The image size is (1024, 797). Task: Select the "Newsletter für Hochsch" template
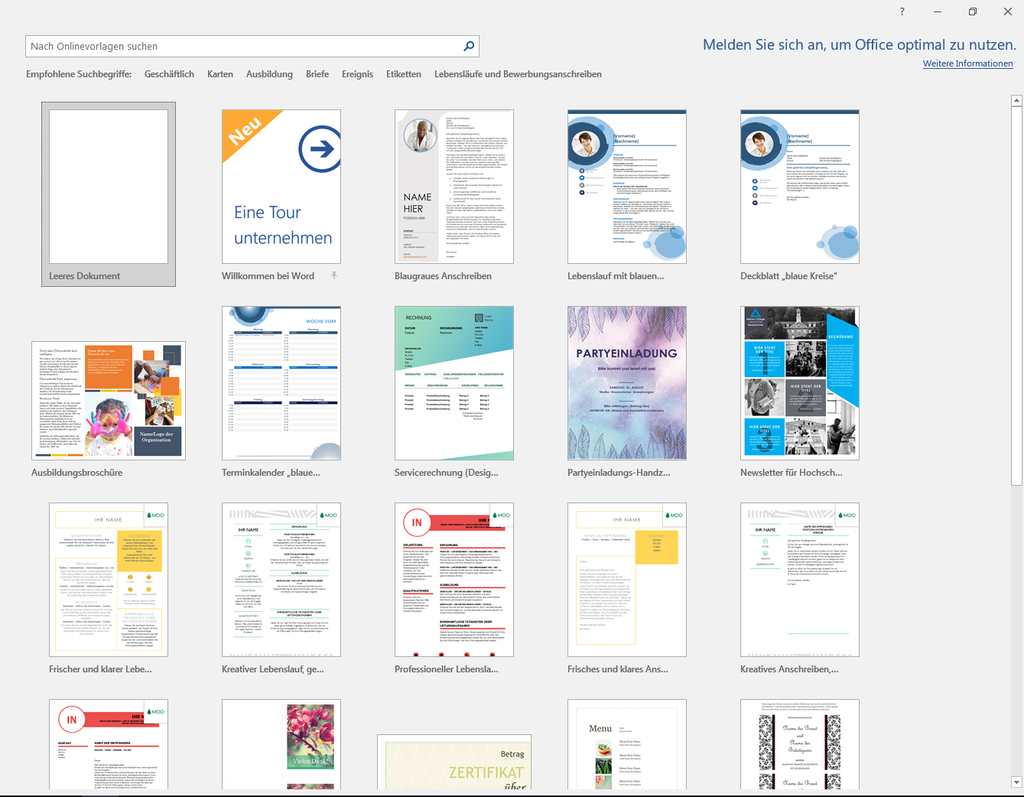[x=799, y=382]
